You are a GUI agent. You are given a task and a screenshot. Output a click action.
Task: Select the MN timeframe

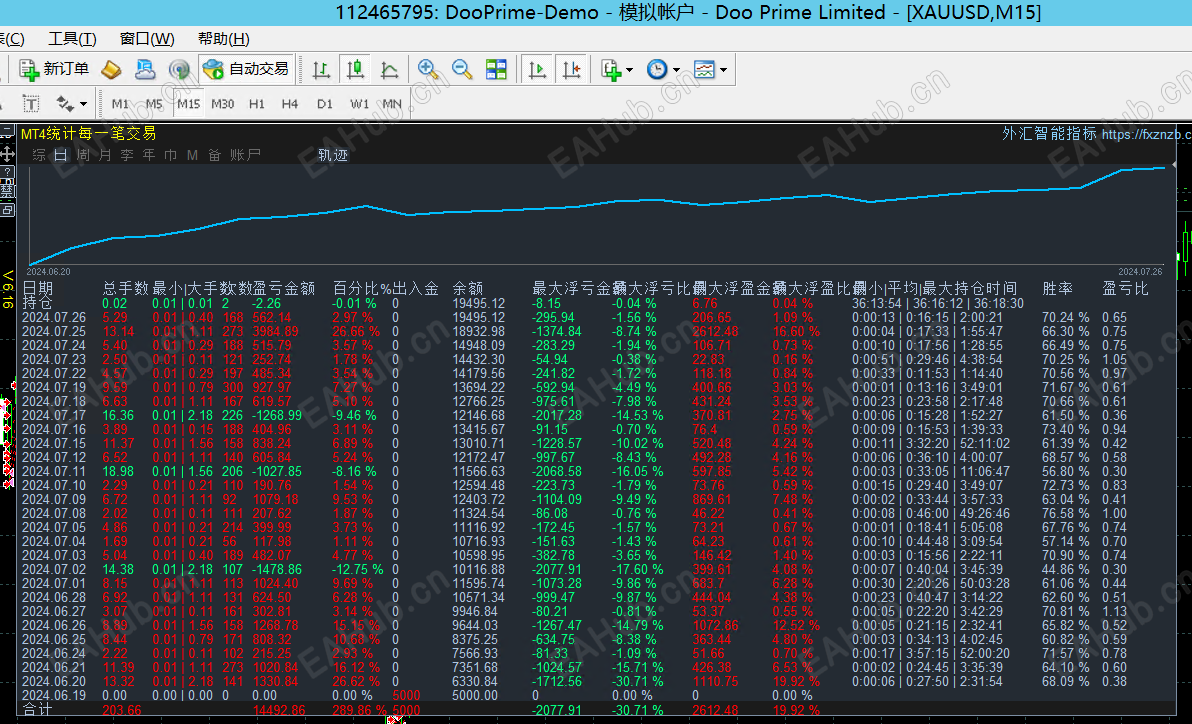[392, 103]
